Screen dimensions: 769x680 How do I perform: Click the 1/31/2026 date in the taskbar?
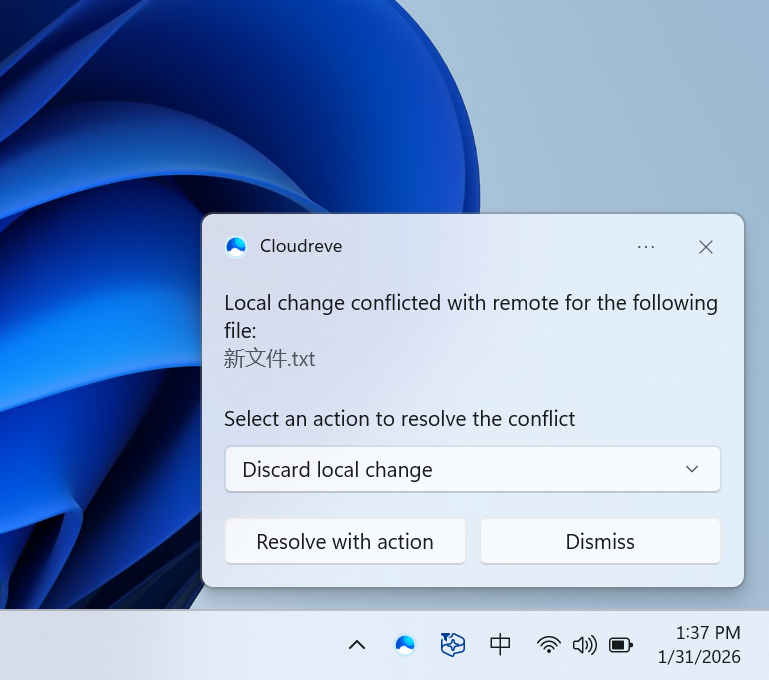point(699,657)
